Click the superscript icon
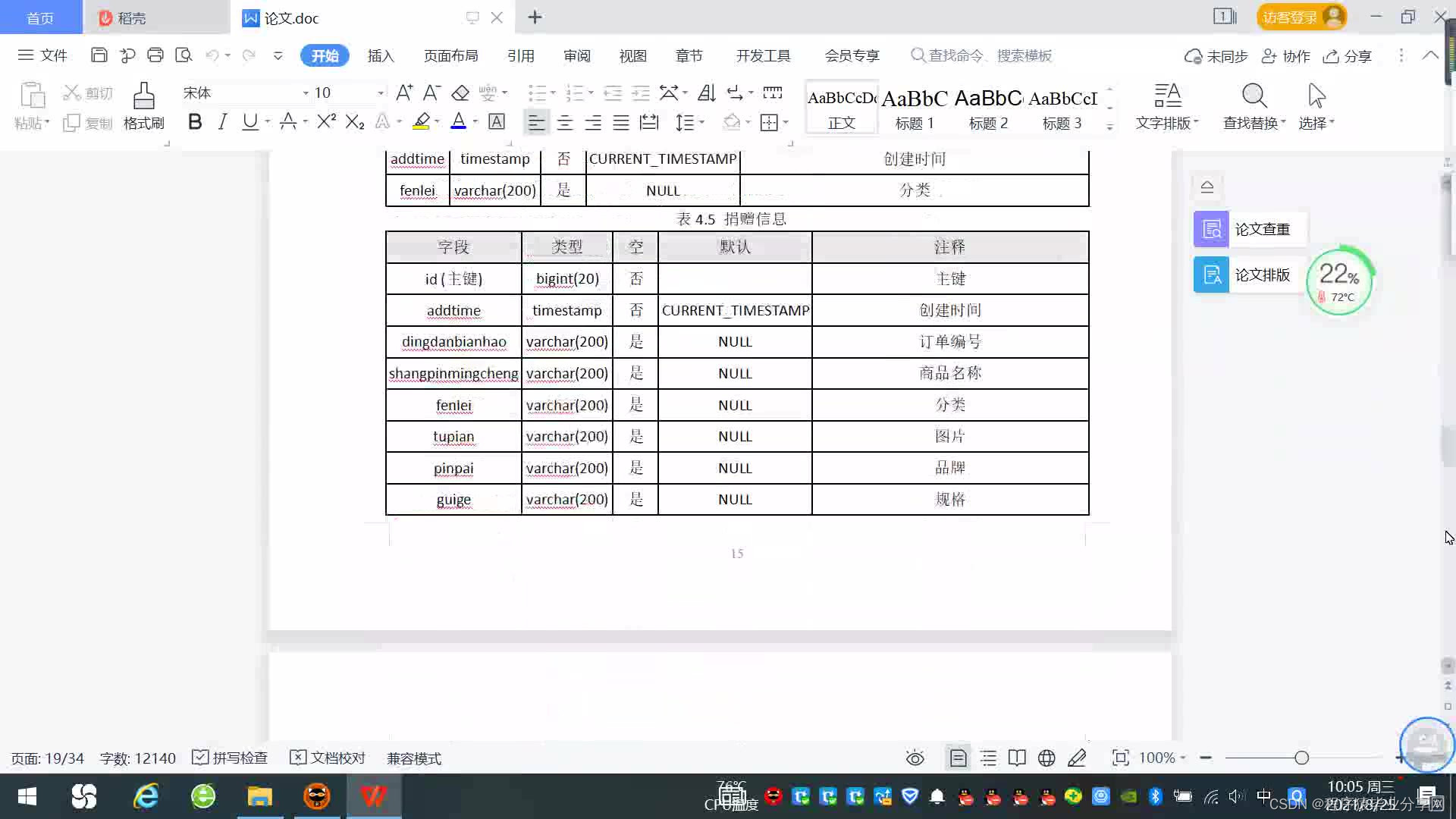This screenshot has width=1456, height=819. tap(326, 122)
